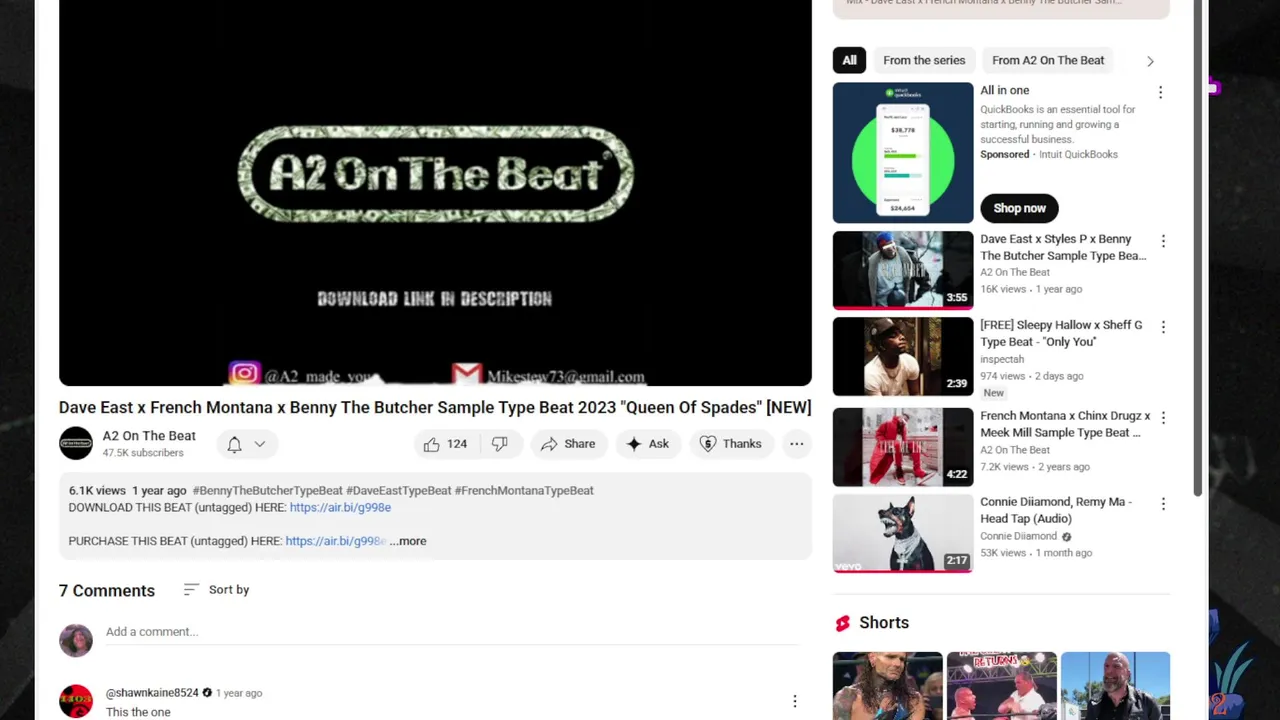Open QuickBooks ad thumbnail

point(903,153)
